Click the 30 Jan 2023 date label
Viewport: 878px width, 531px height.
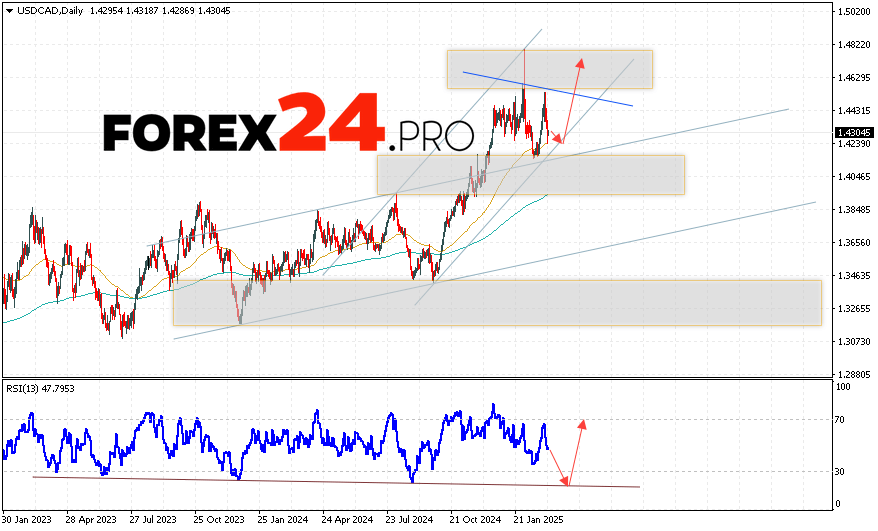point(27,521)
